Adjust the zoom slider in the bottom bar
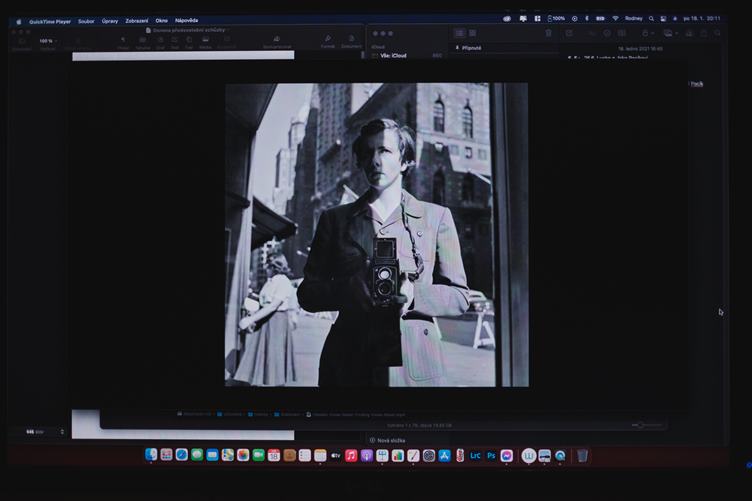The height and width of the screenshot is (501, 752). click(646, 425)
